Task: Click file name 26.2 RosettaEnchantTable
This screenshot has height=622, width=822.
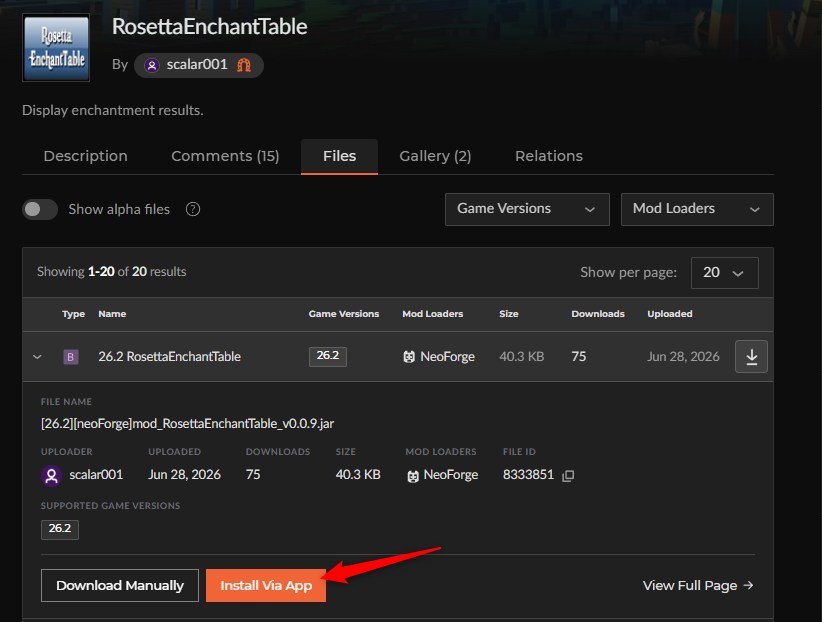Action: point(169,357)
